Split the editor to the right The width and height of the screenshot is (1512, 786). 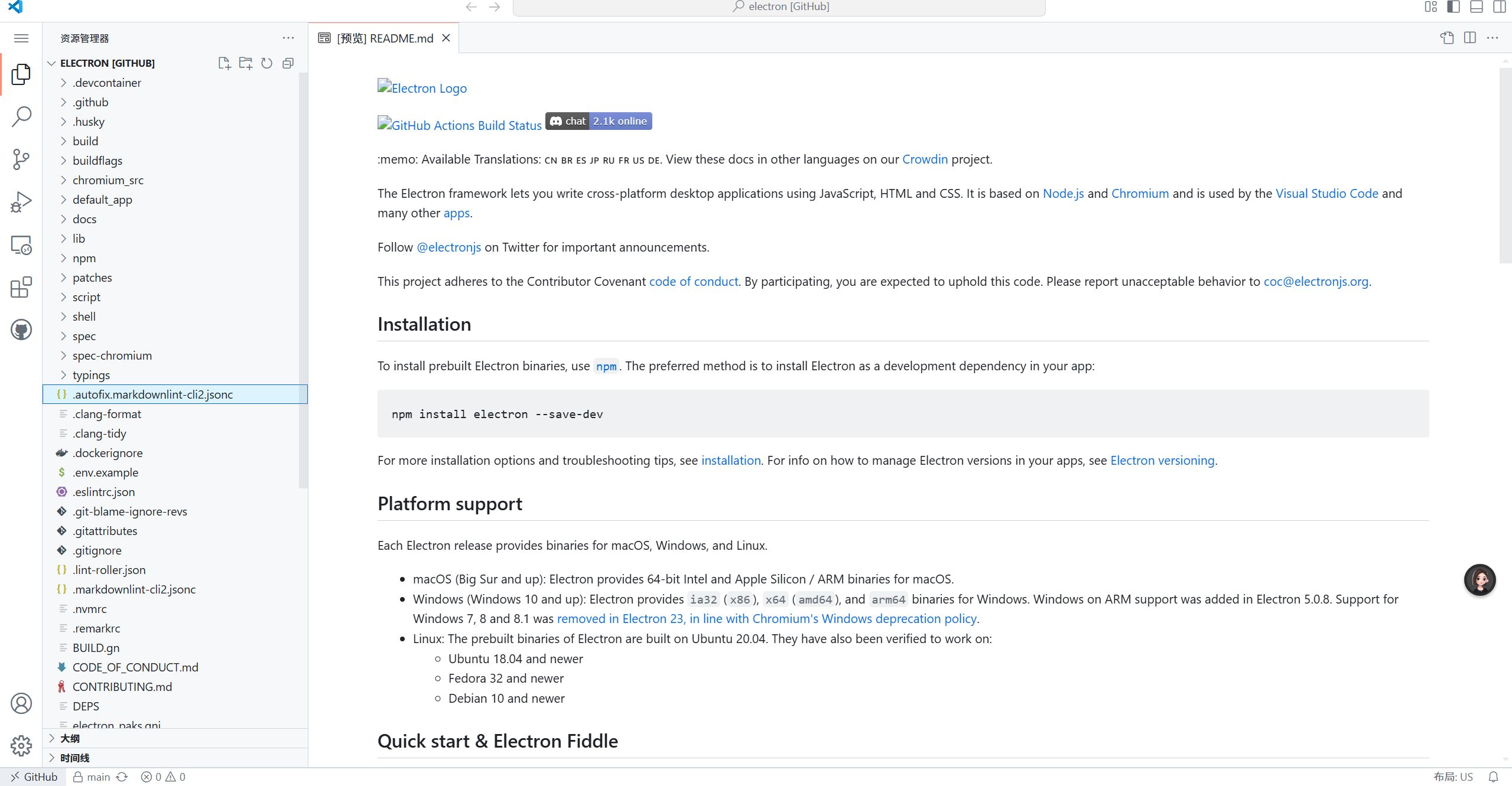click(x=1469, y=38)
